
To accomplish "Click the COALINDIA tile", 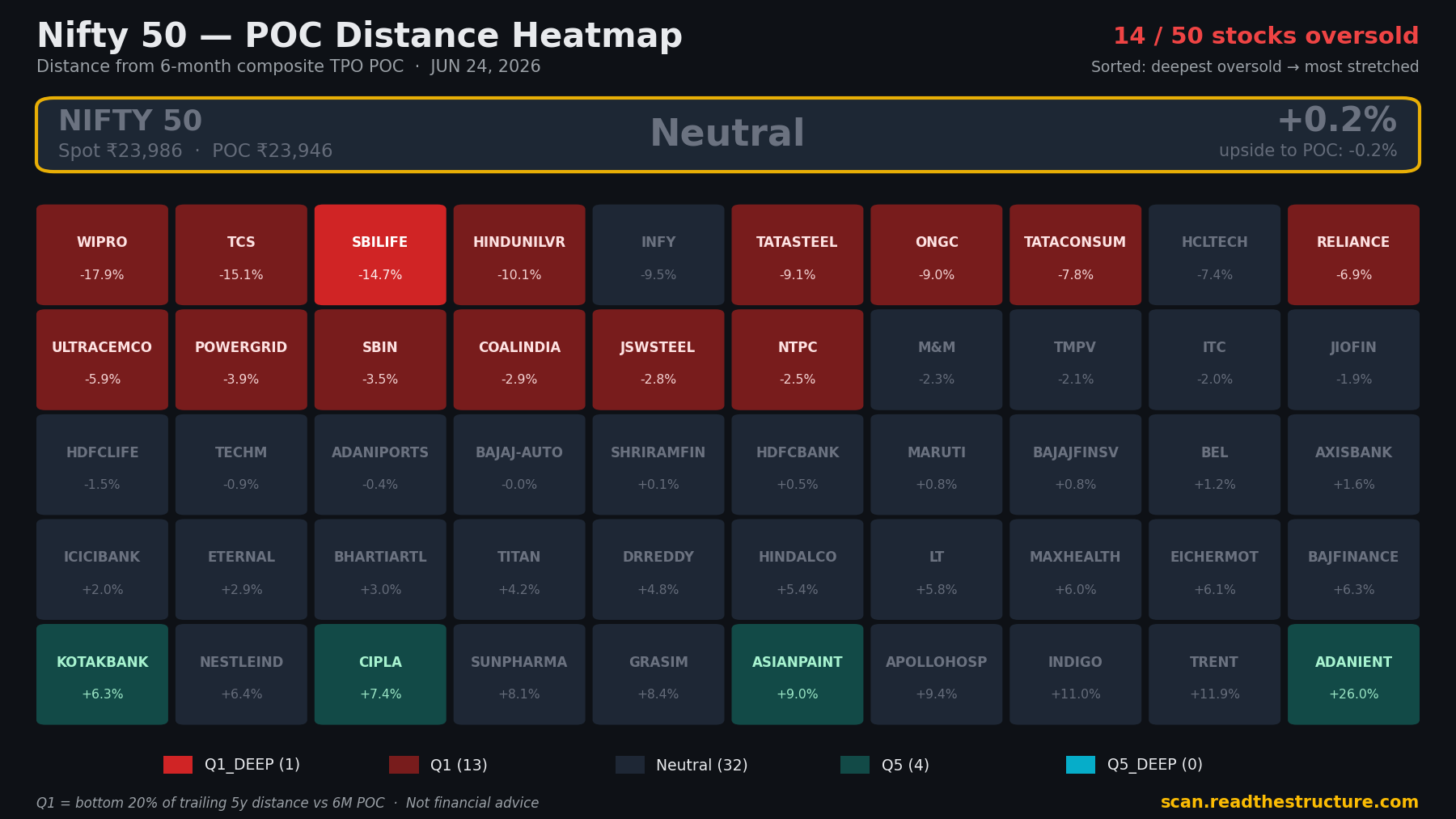I will 519,360.
